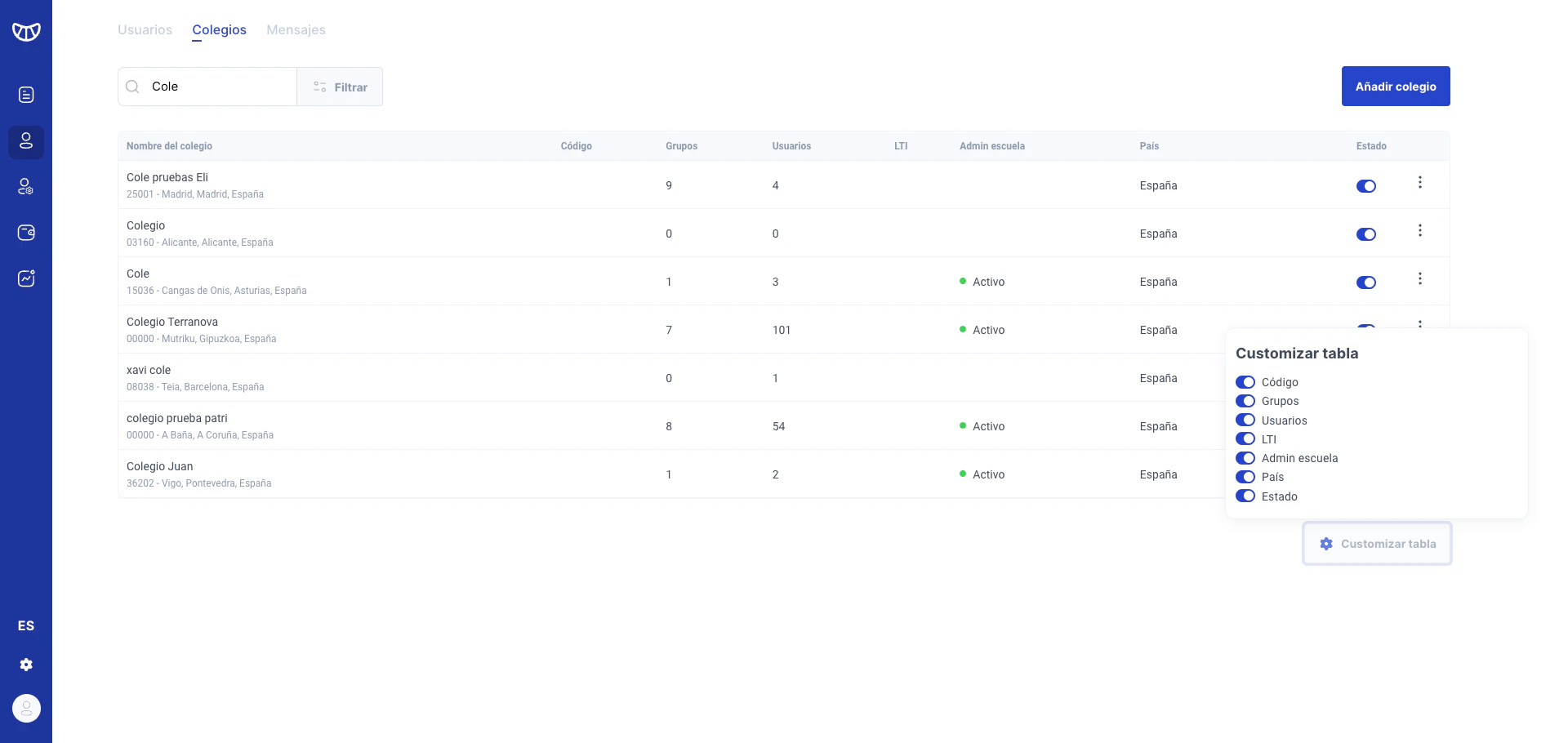The height and width of the screenshot is (743, 1568).
Task: Click the Estado column header
Action: [x=1371, y=146]
